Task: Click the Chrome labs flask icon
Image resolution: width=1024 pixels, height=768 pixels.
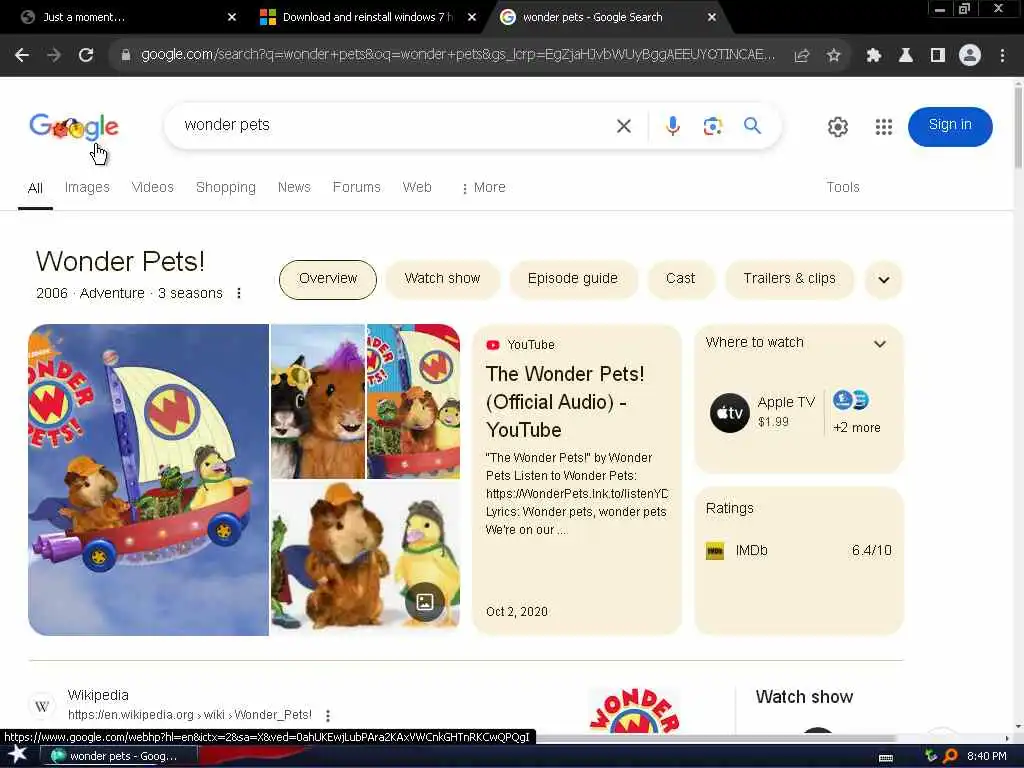Action: [906, 56]
